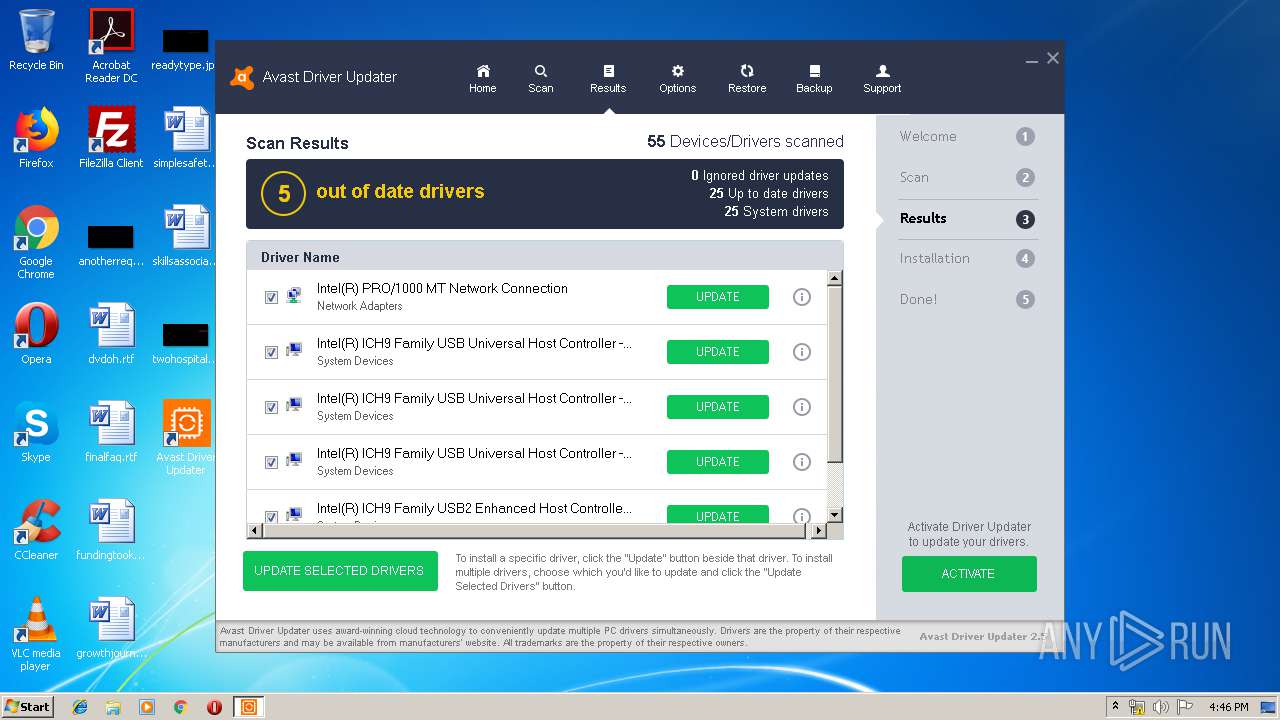1280x720 pixels.
Task: Click the taskbar clock showing 4:46 PM
Action: [x=1228, y=707]
